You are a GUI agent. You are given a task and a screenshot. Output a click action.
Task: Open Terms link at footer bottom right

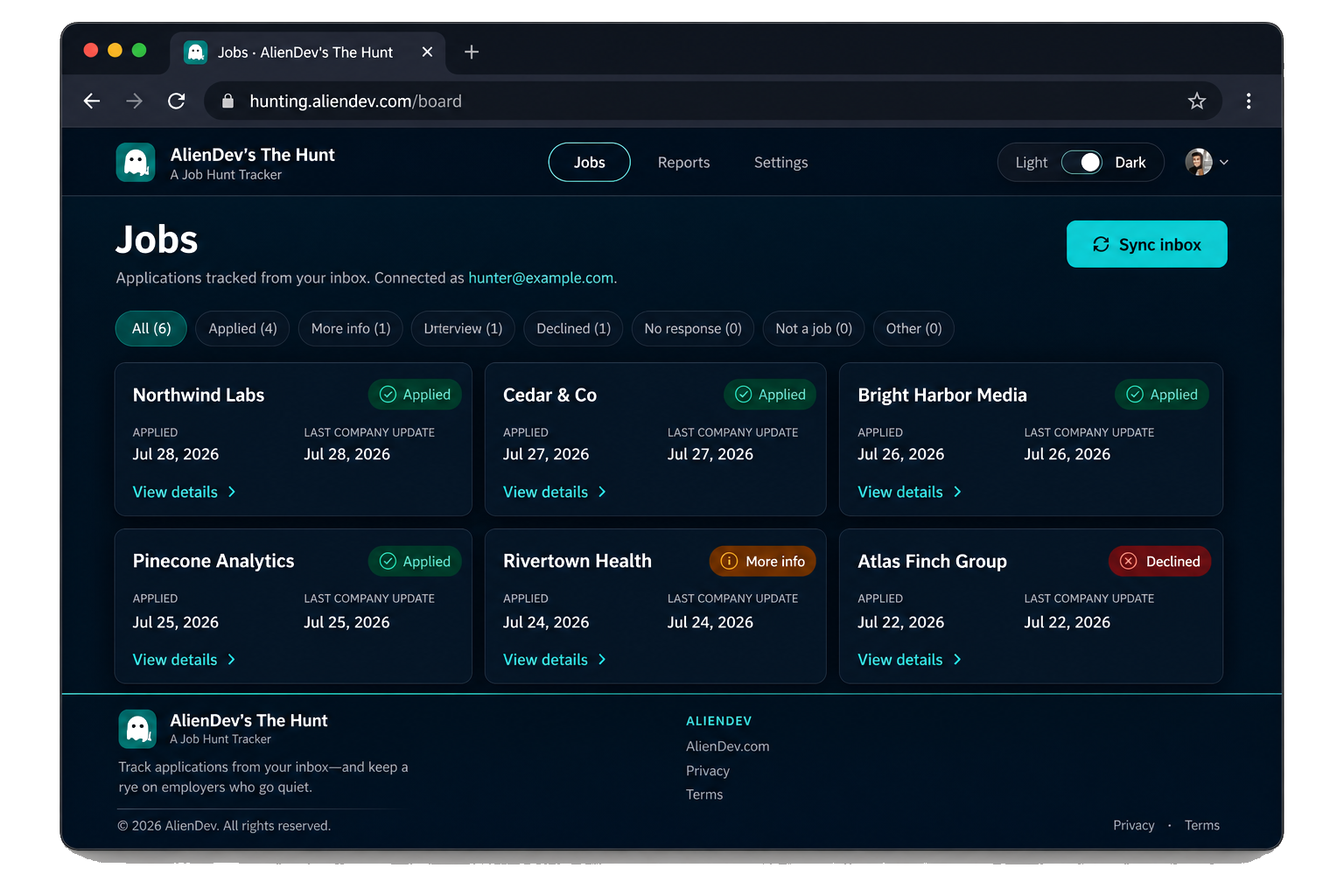tap(1202, 825)
